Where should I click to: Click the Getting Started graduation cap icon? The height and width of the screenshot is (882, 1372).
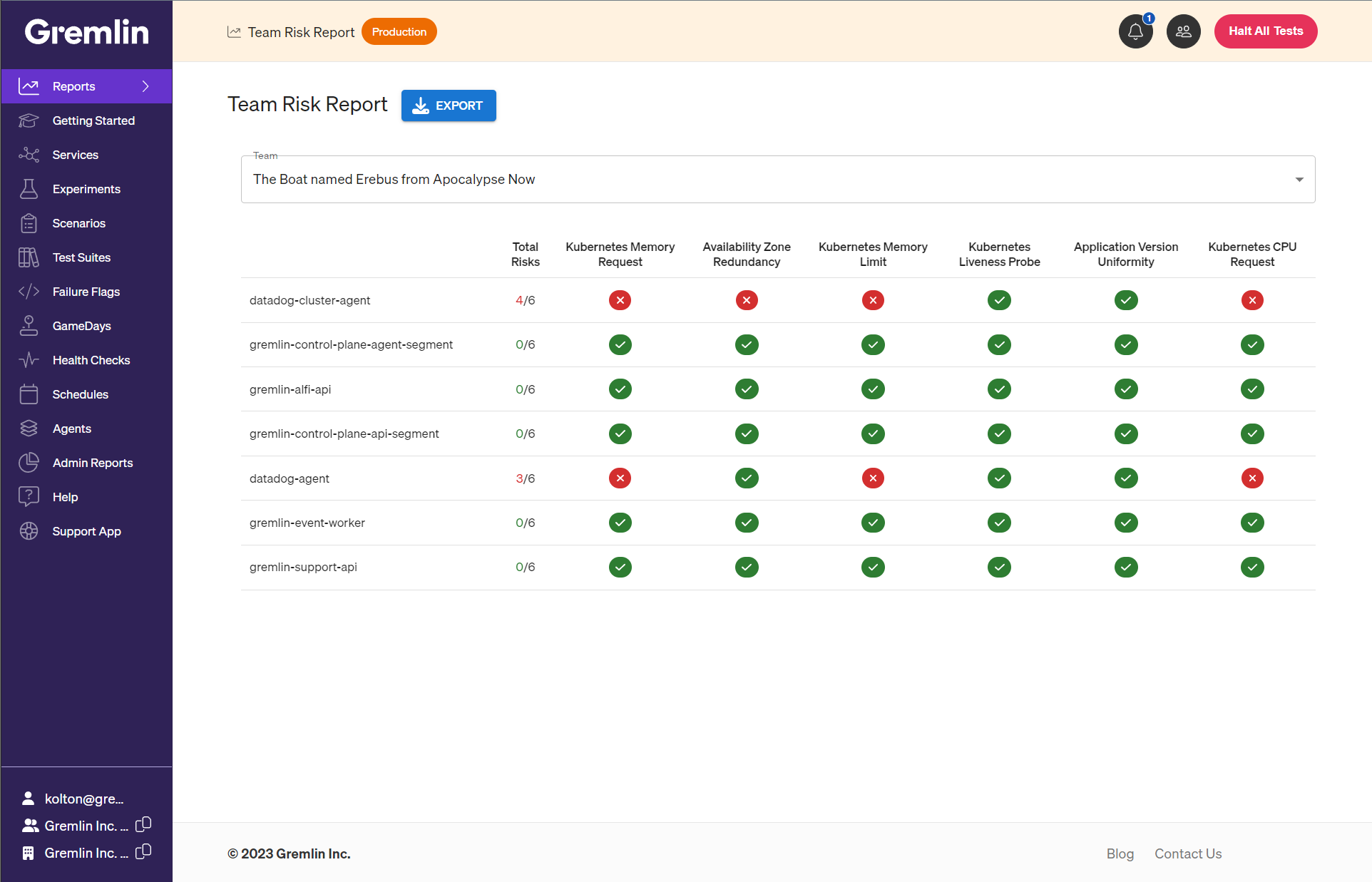[29, 120]
